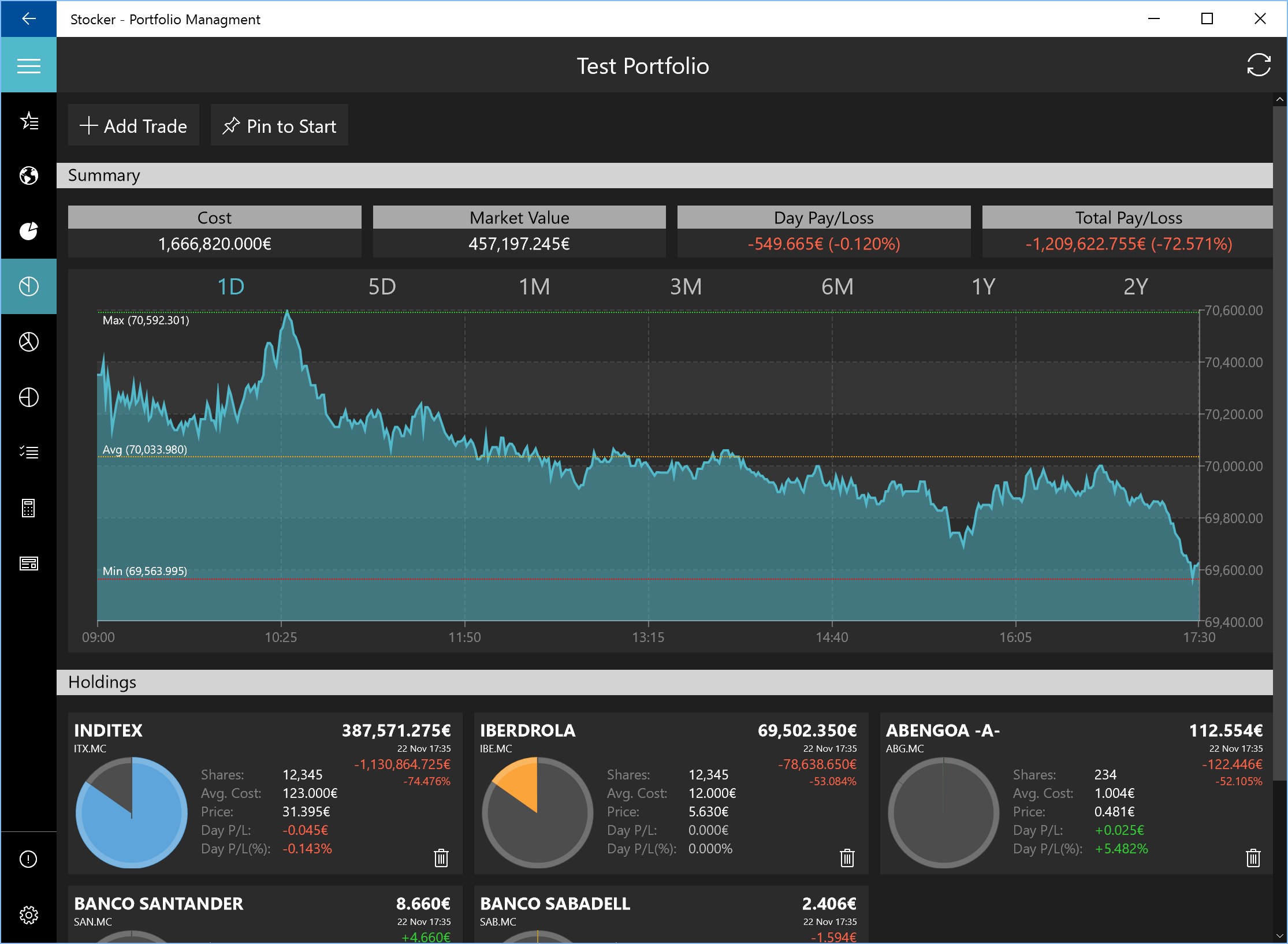
Task: Switch the chart to the 5D range
Action: point(382,287)
